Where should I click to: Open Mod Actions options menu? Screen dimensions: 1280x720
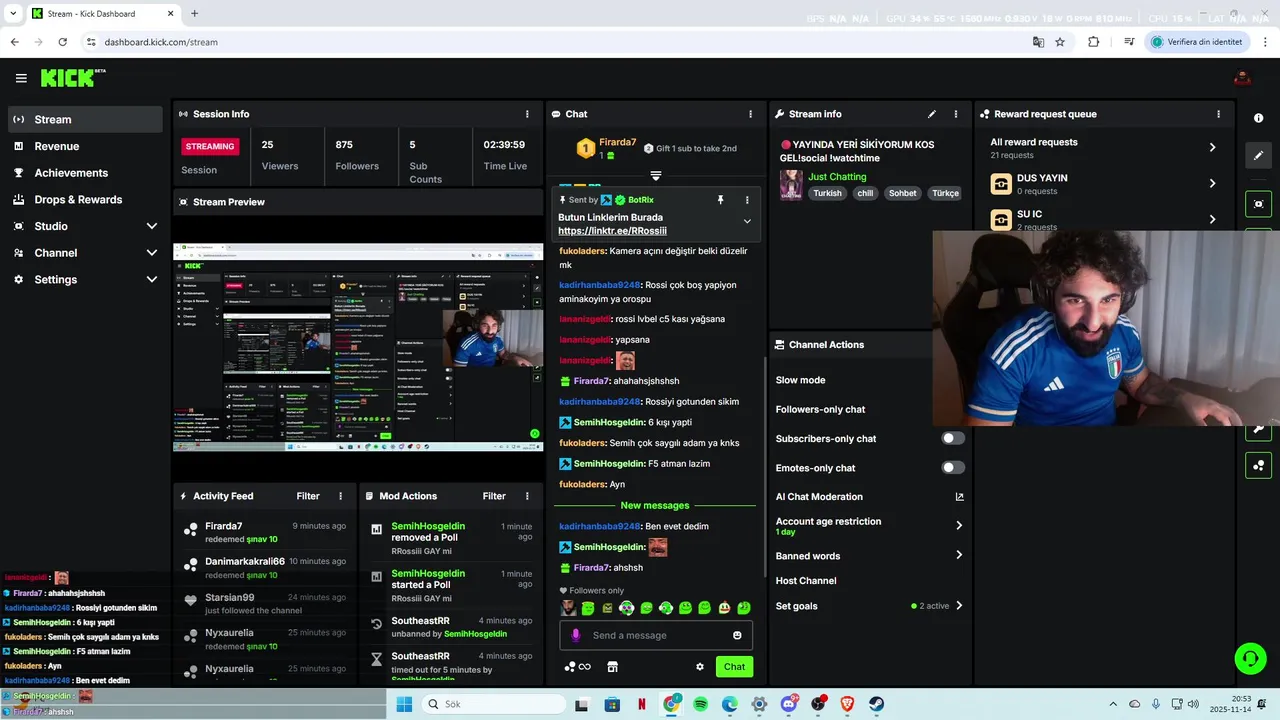click(x=527, y=496)
